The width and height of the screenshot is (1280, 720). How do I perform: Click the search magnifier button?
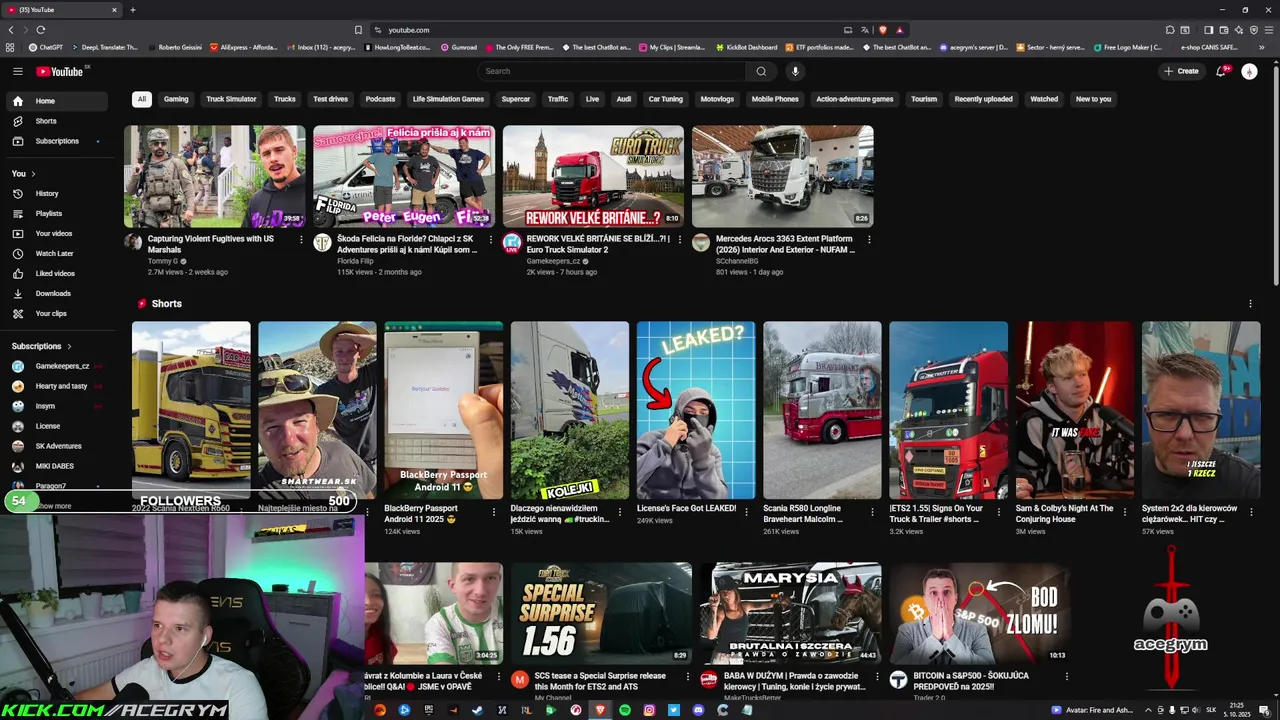761,71
